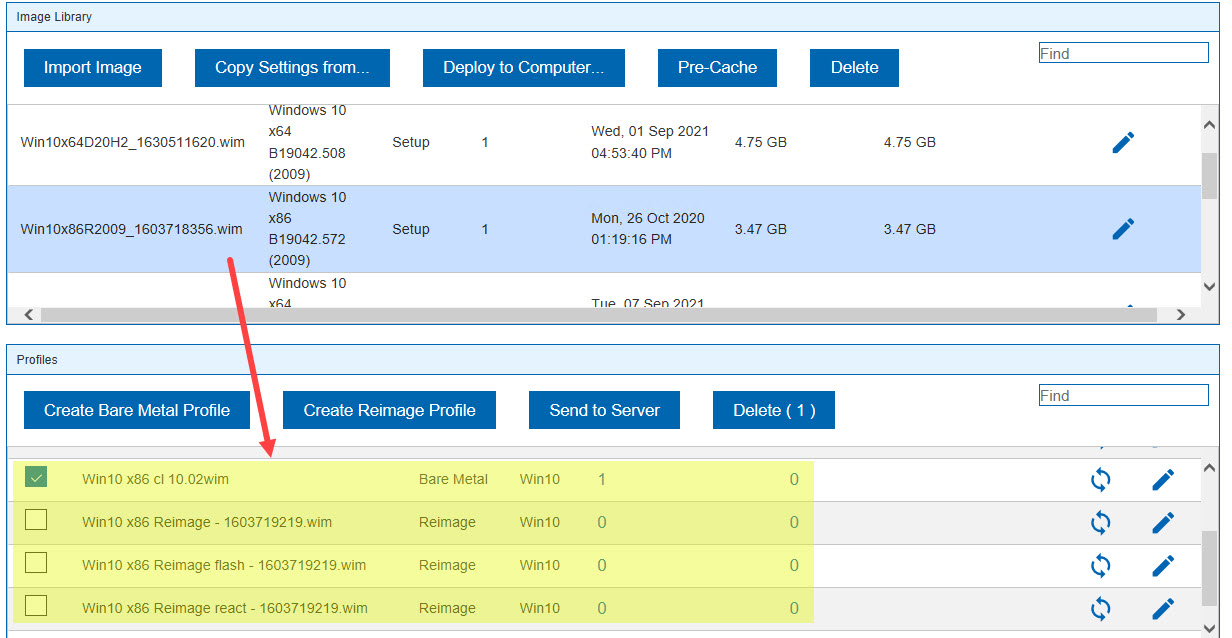Edit the Win10x64D20H2_1630511620.wim image
The height and width of the screenshot is (638, 1232).
click(1123, 143)
